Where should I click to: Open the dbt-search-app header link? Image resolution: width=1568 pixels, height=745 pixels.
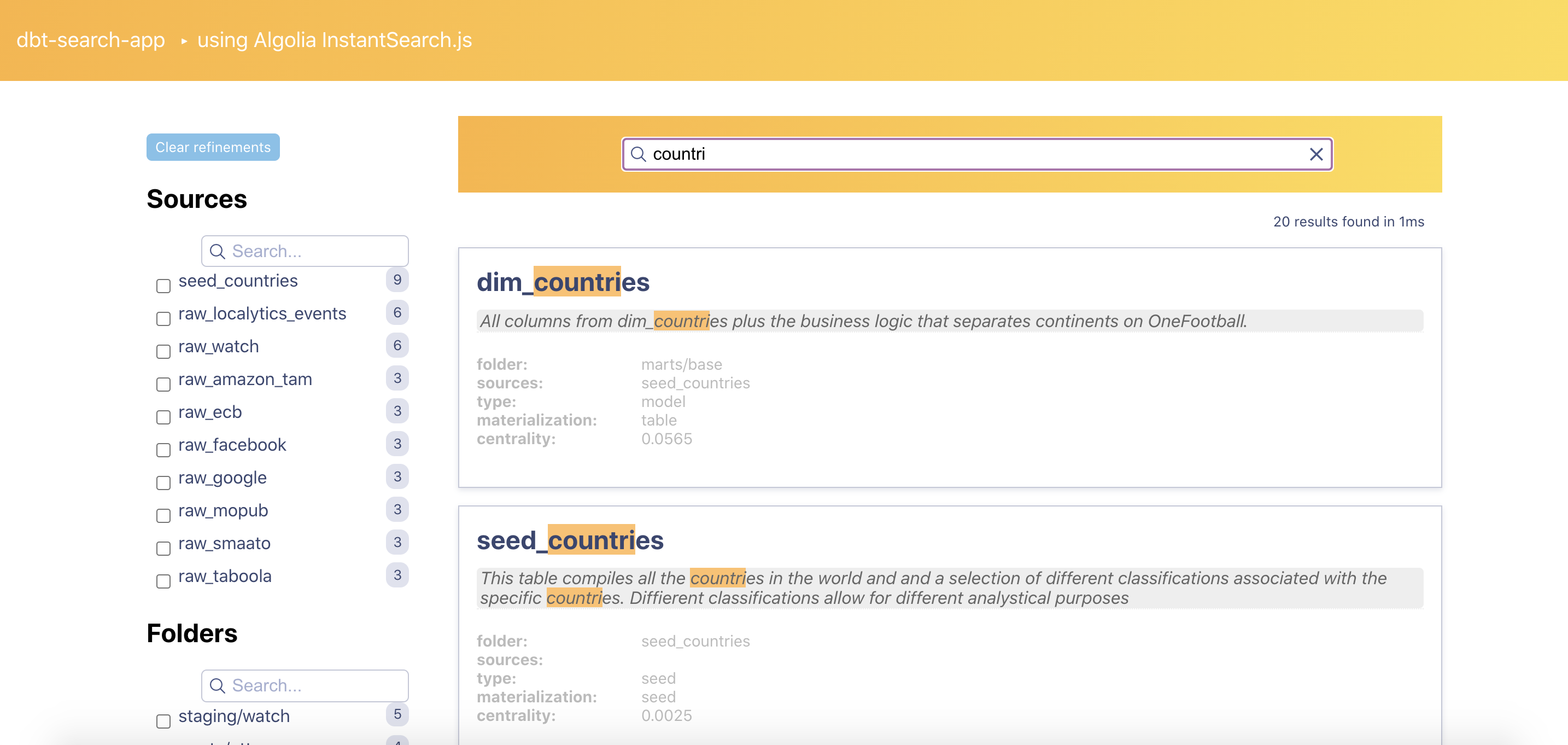(91, 40)
